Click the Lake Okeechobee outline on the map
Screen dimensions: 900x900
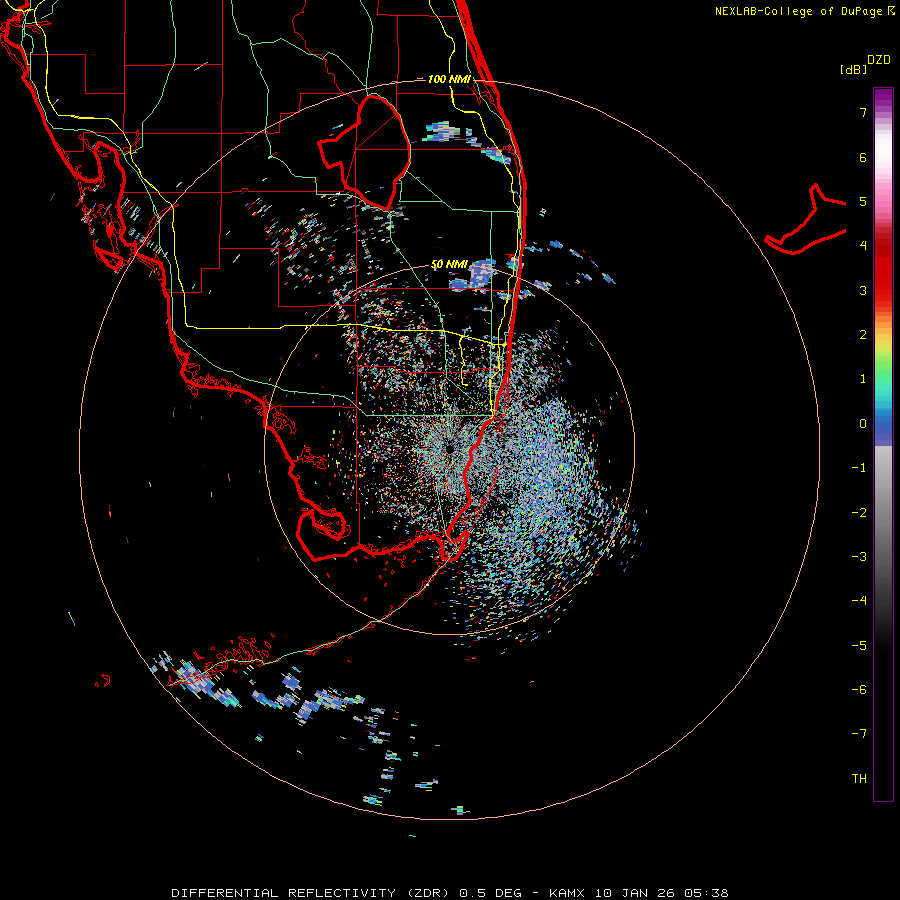coord(365,152)
